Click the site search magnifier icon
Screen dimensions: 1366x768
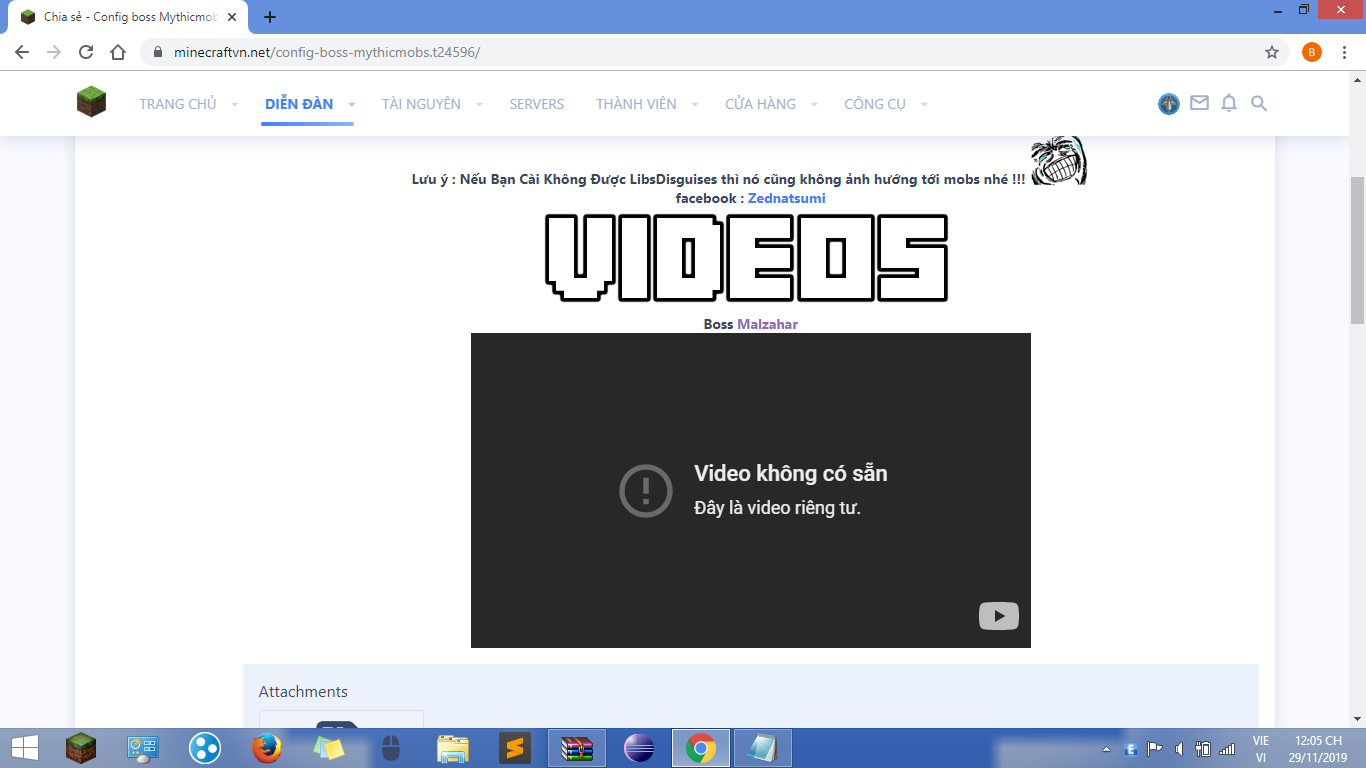[x=1259, y=103]
